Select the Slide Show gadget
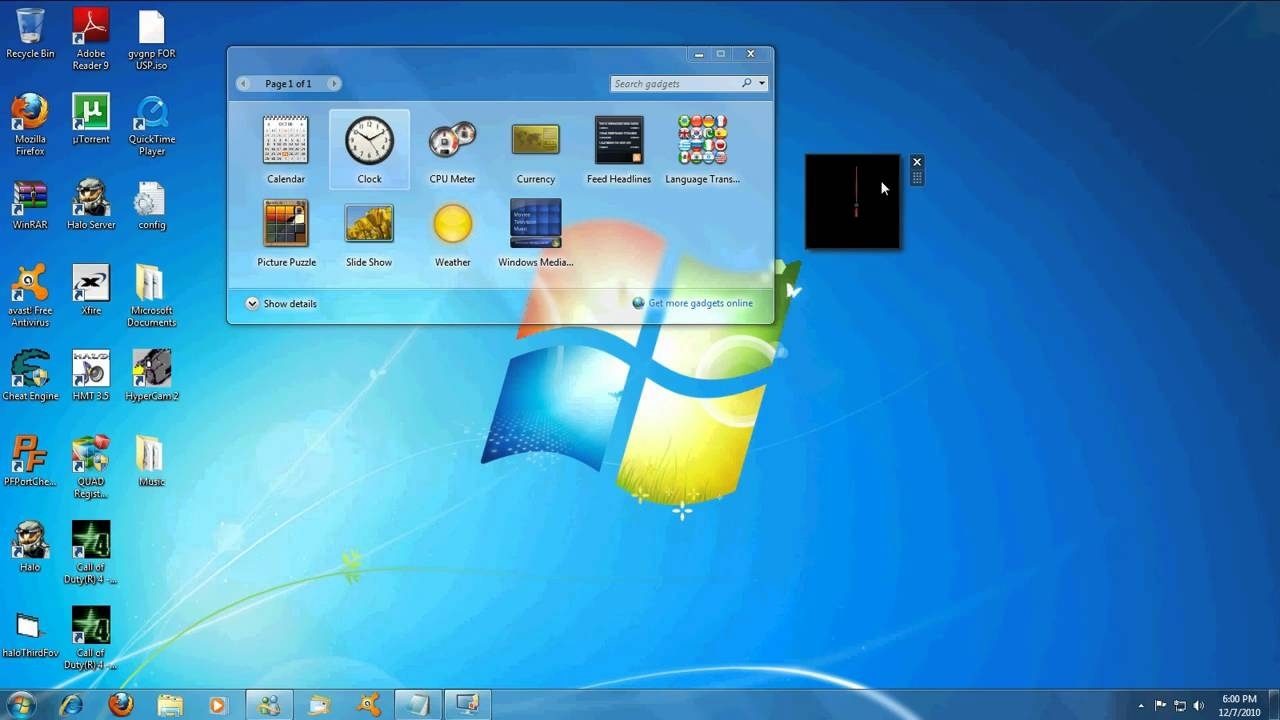This screenshot has height=720, width=1280. tap(369, 233)
